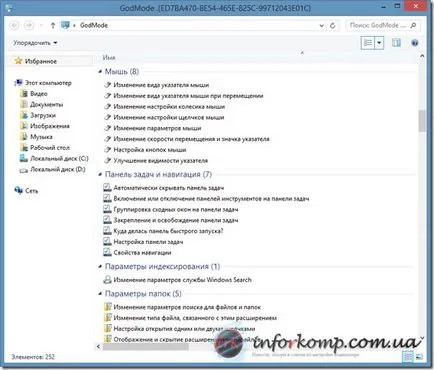Click icon beside Куда делась панель быстрого запуска?

click(107, 231)
